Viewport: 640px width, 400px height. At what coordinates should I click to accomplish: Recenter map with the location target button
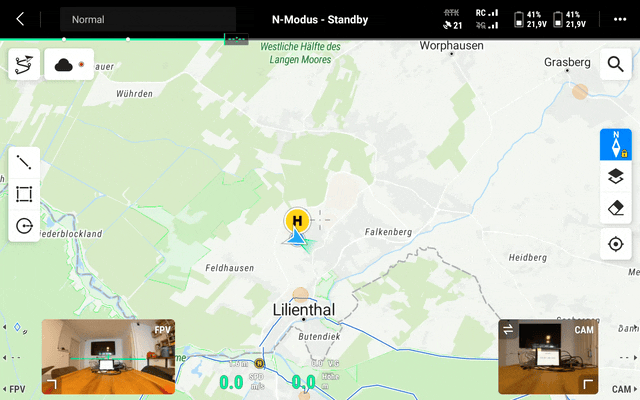click(x=616, y=244)
